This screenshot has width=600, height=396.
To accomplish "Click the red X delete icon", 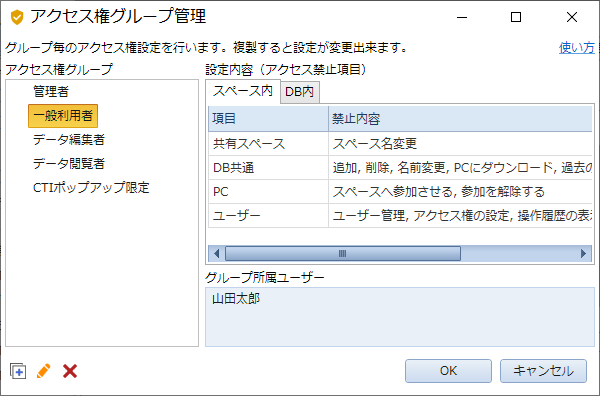I will 70,371.
